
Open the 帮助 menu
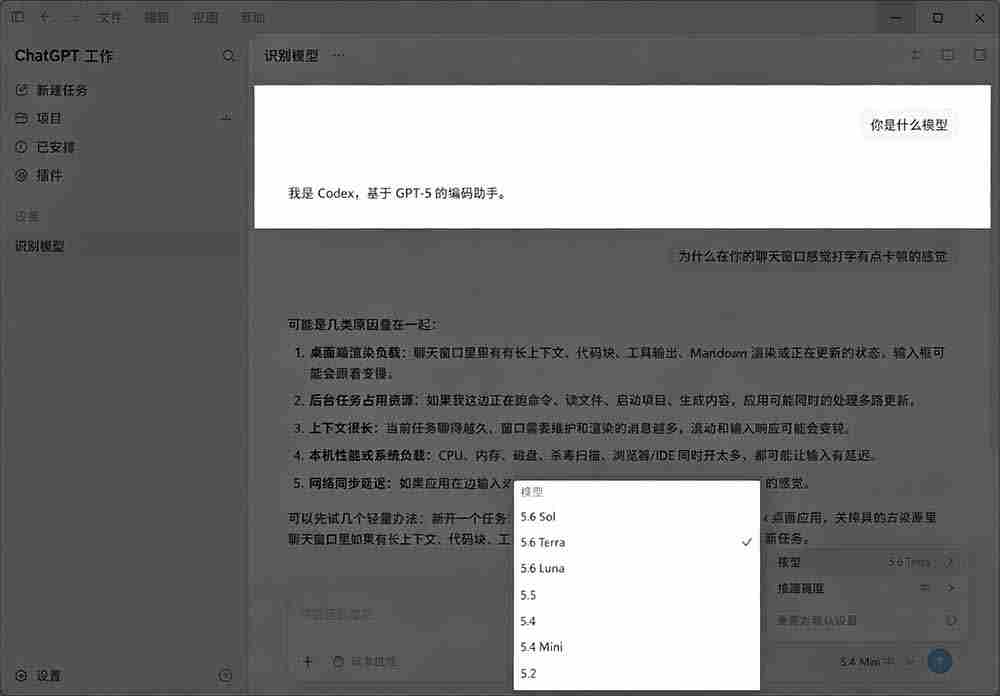[x=253, y=17]
